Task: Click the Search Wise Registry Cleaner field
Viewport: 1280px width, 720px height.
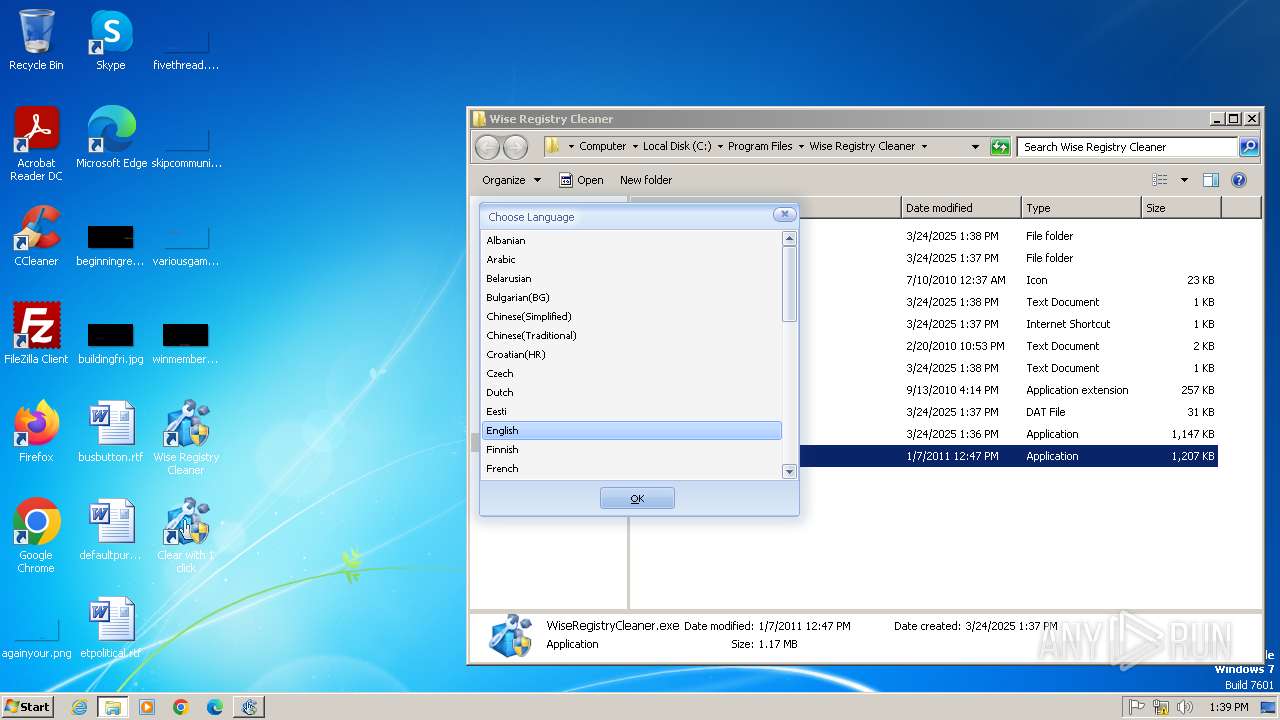Action: click(x=1128, y=147)
